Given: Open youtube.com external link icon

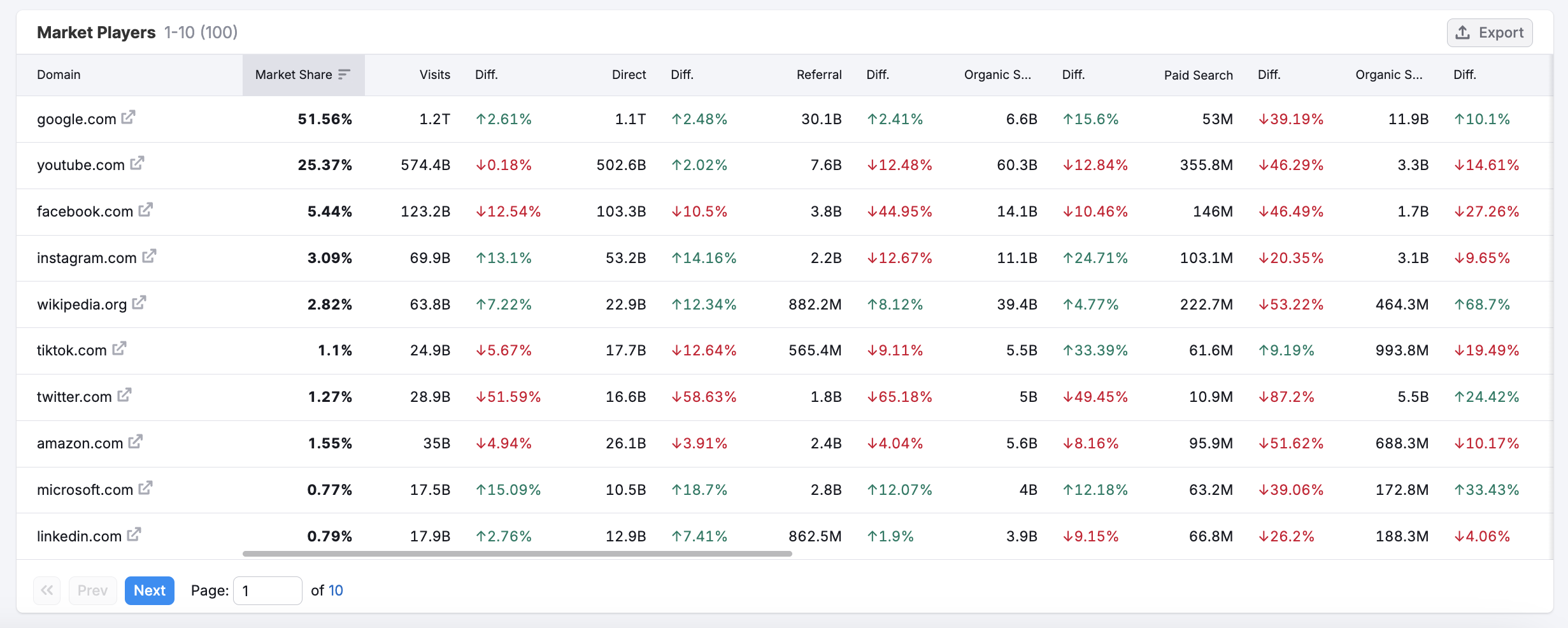Looking at the screenshot, I should pos(137,163).
